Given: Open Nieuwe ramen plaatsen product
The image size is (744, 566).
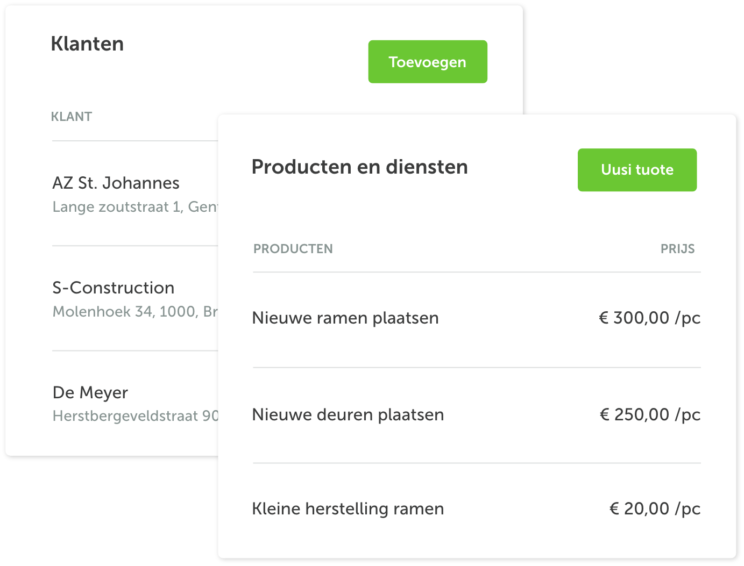Looking at the screenshot, I should (345, 318).
